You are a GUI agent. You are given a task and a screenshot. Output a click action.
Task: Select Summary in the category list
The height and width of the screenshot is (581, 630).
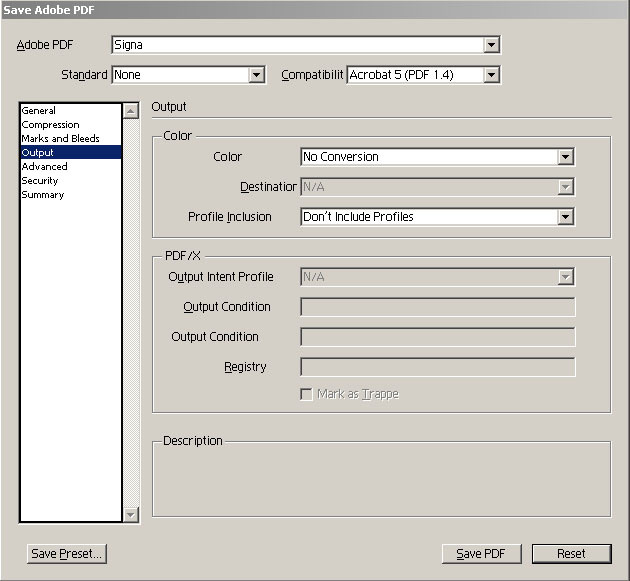(x=71, y=195)
